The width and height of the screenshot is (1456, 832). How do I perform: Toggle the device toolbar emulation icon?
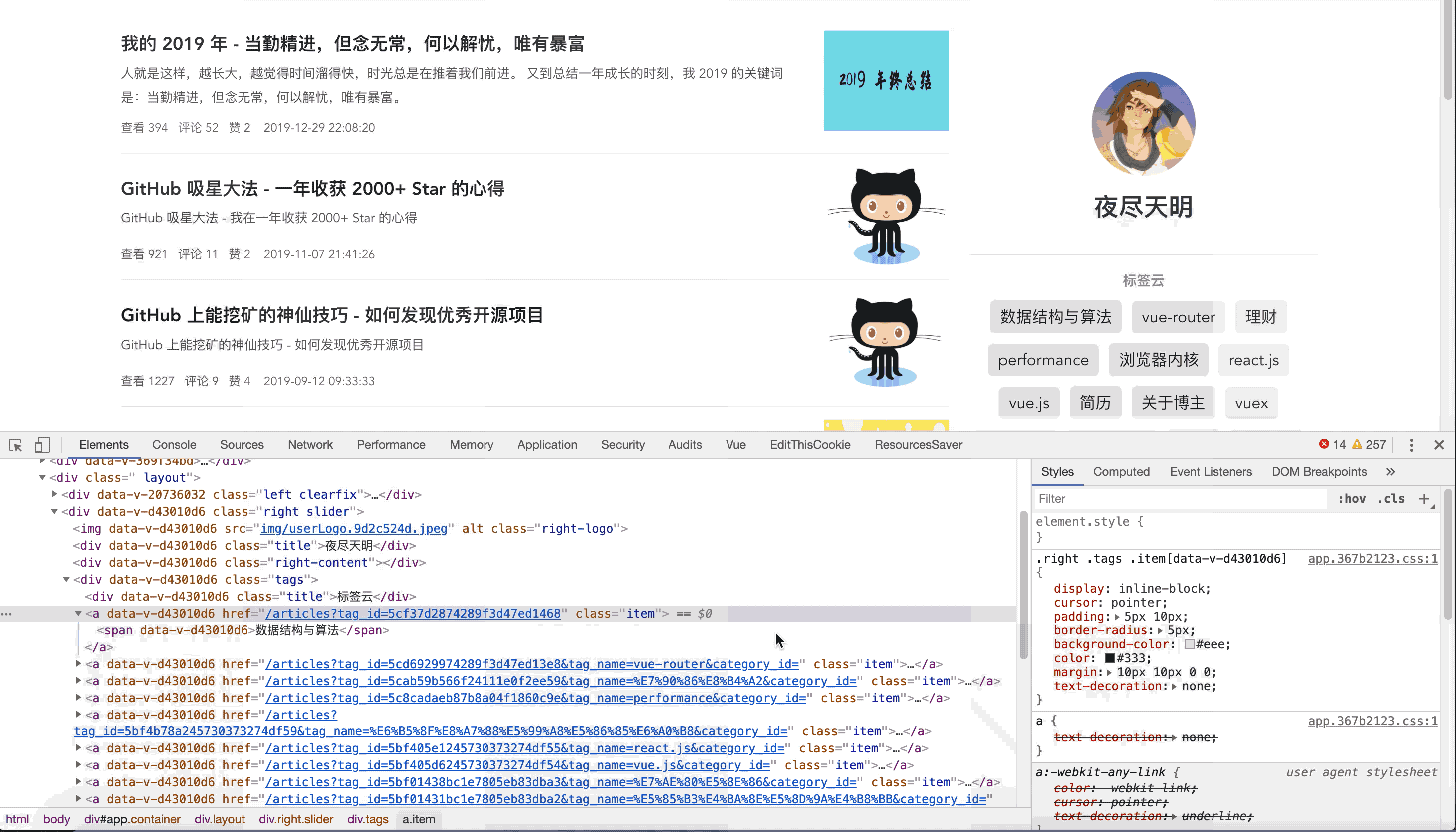coord(42,444)
